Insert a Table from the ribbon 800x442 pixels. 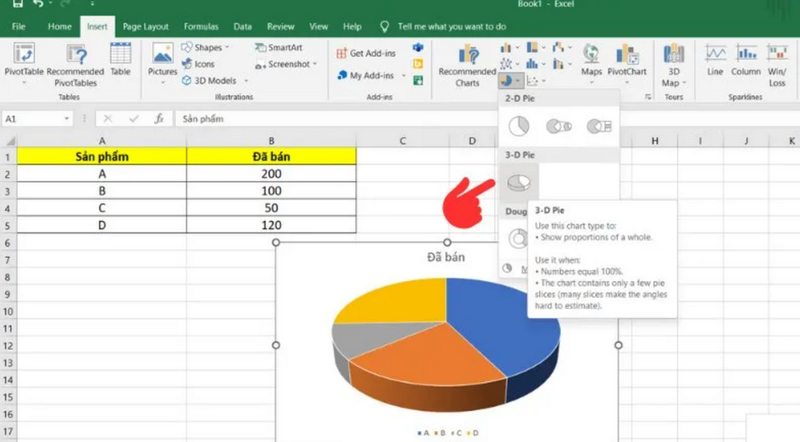(120, 60)
